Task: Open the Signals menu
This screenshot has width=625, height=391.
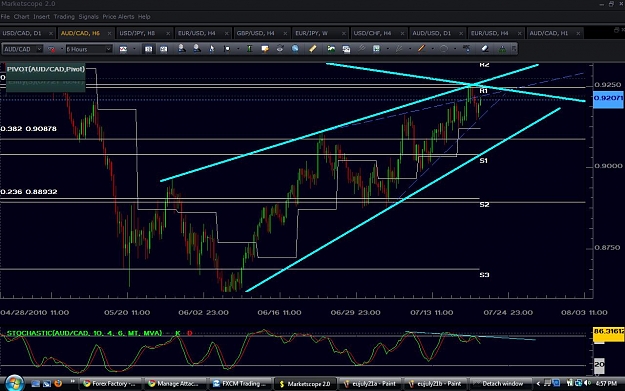Action: 88,17
